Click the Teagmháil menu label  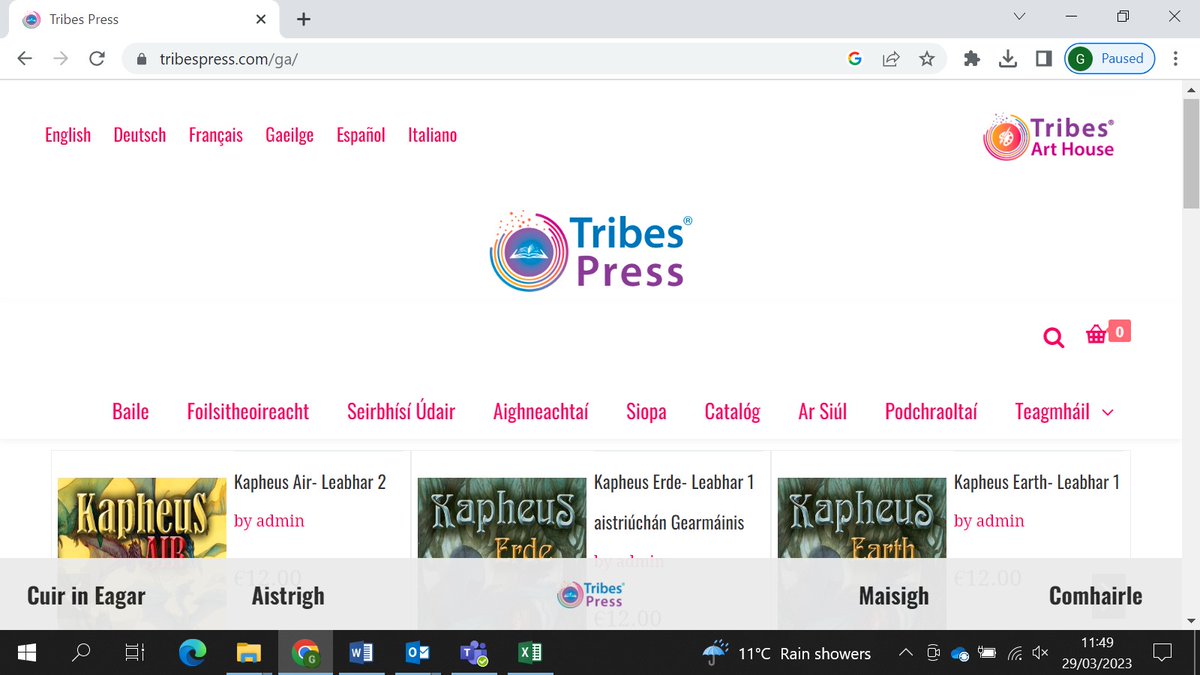[x=1052, y=411]
